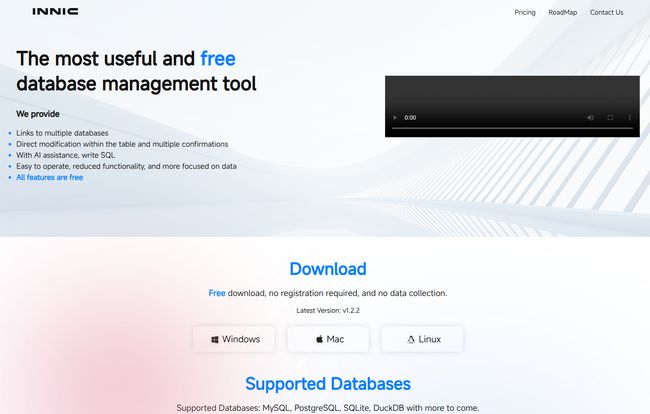
Task: Click the Linux penguin icon
Action: pyautogui.click(x=411, y=340)
